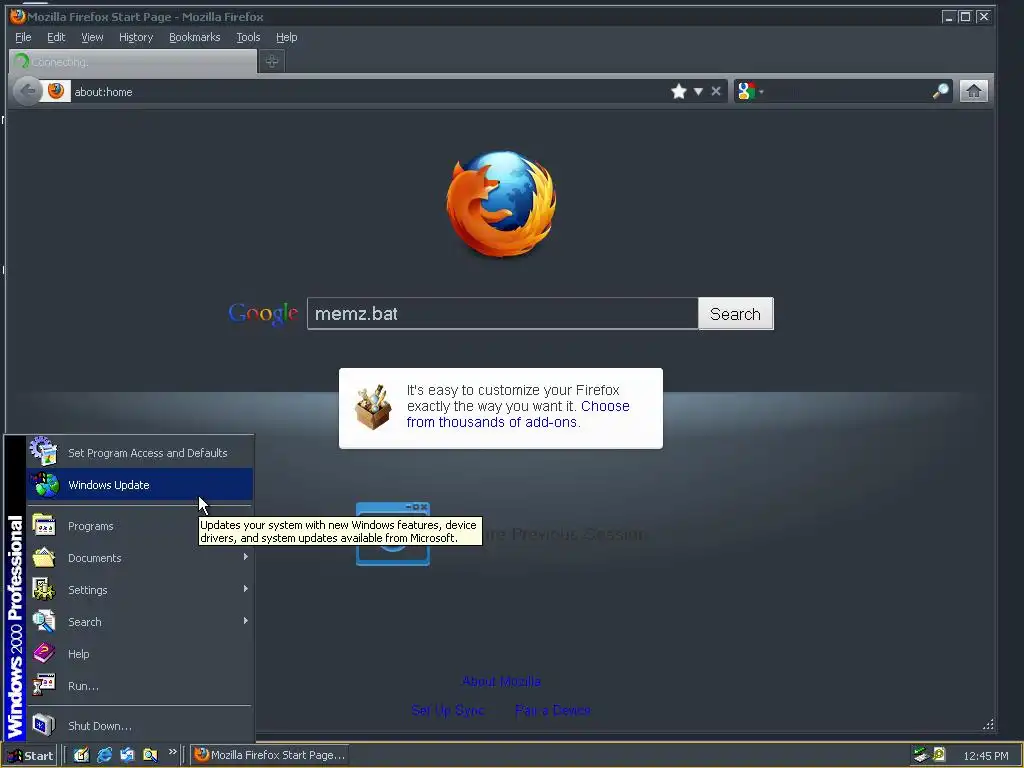Click the 12:45 PM system clock

(x=985, y=756)
